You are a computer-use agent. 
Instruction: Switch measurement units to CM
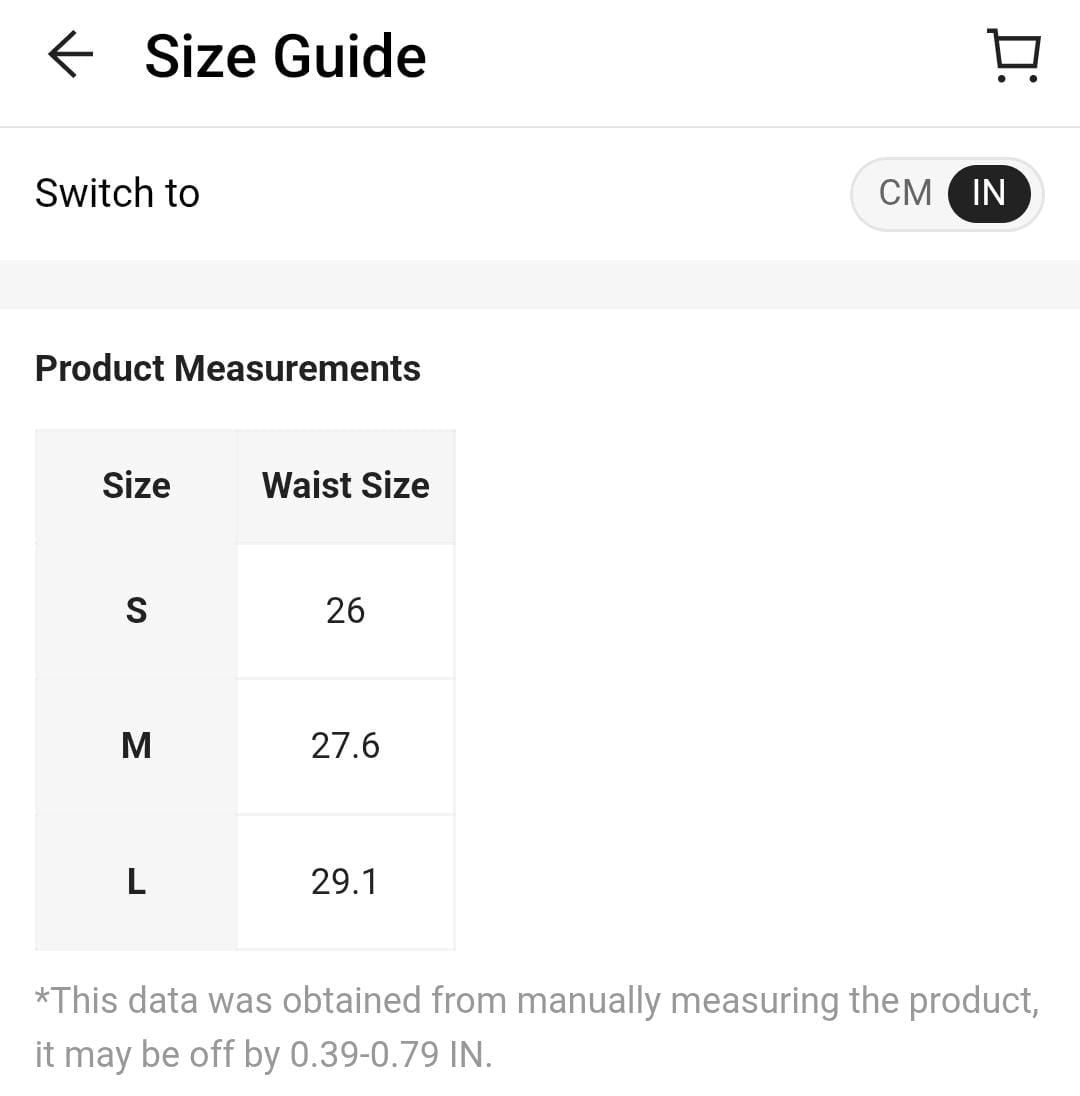[905, 193]
